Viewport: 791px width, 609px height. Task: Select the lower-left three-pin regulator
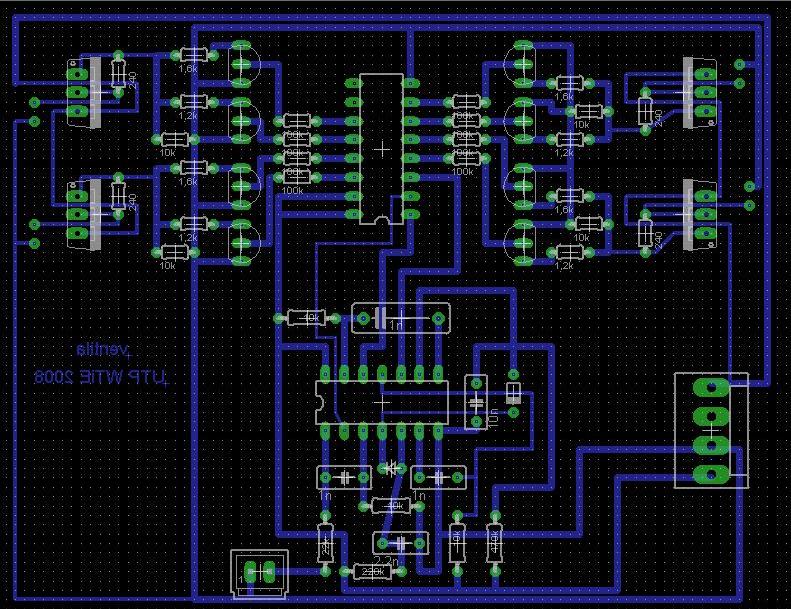pyautogui.click(x=84, y=214)
